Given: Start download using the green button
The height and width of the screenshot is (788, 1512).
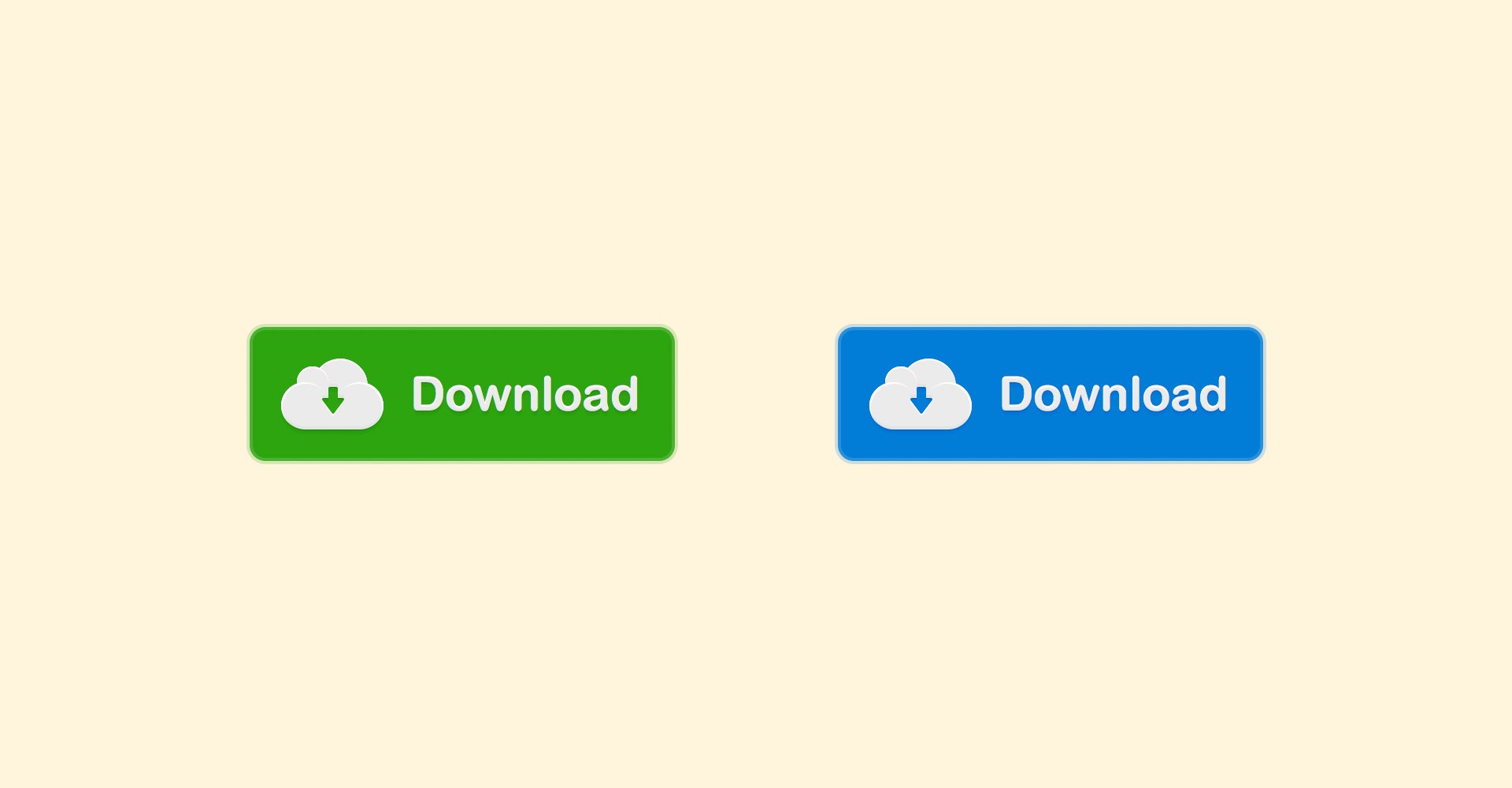Looking at the screenshot, I should (x=462, y=394).
